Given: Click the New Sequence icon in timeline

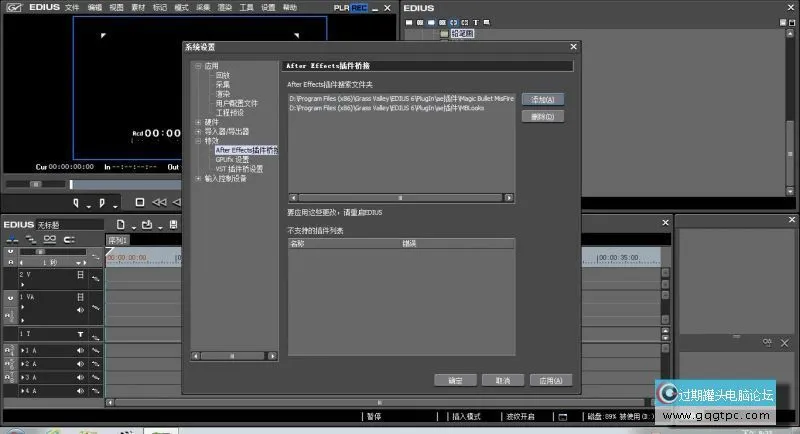Looking at the screenshot, I should point(120,224).
